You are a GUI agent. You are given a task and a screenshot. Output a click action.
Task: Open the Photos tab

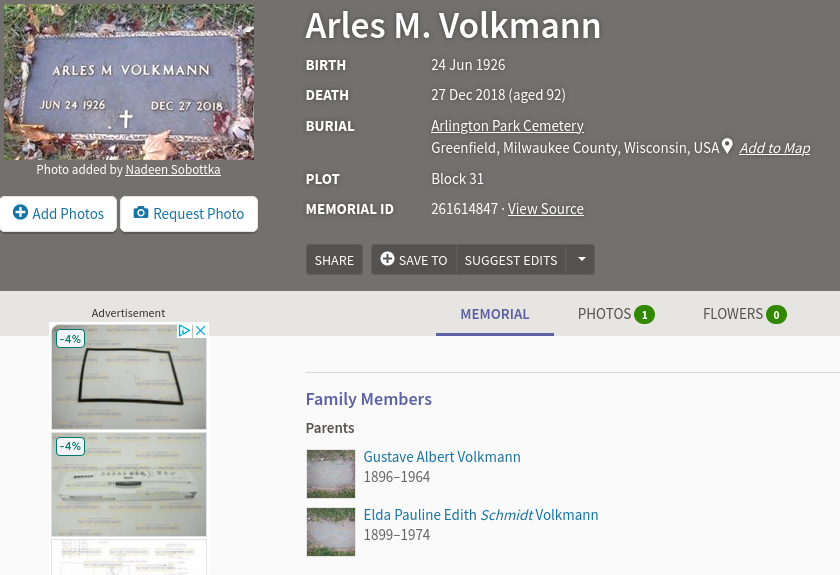[x=604, y=314]
